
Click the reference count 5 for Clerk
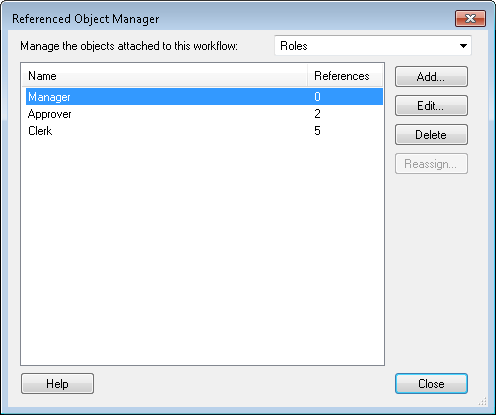click(x=317, y=131)
